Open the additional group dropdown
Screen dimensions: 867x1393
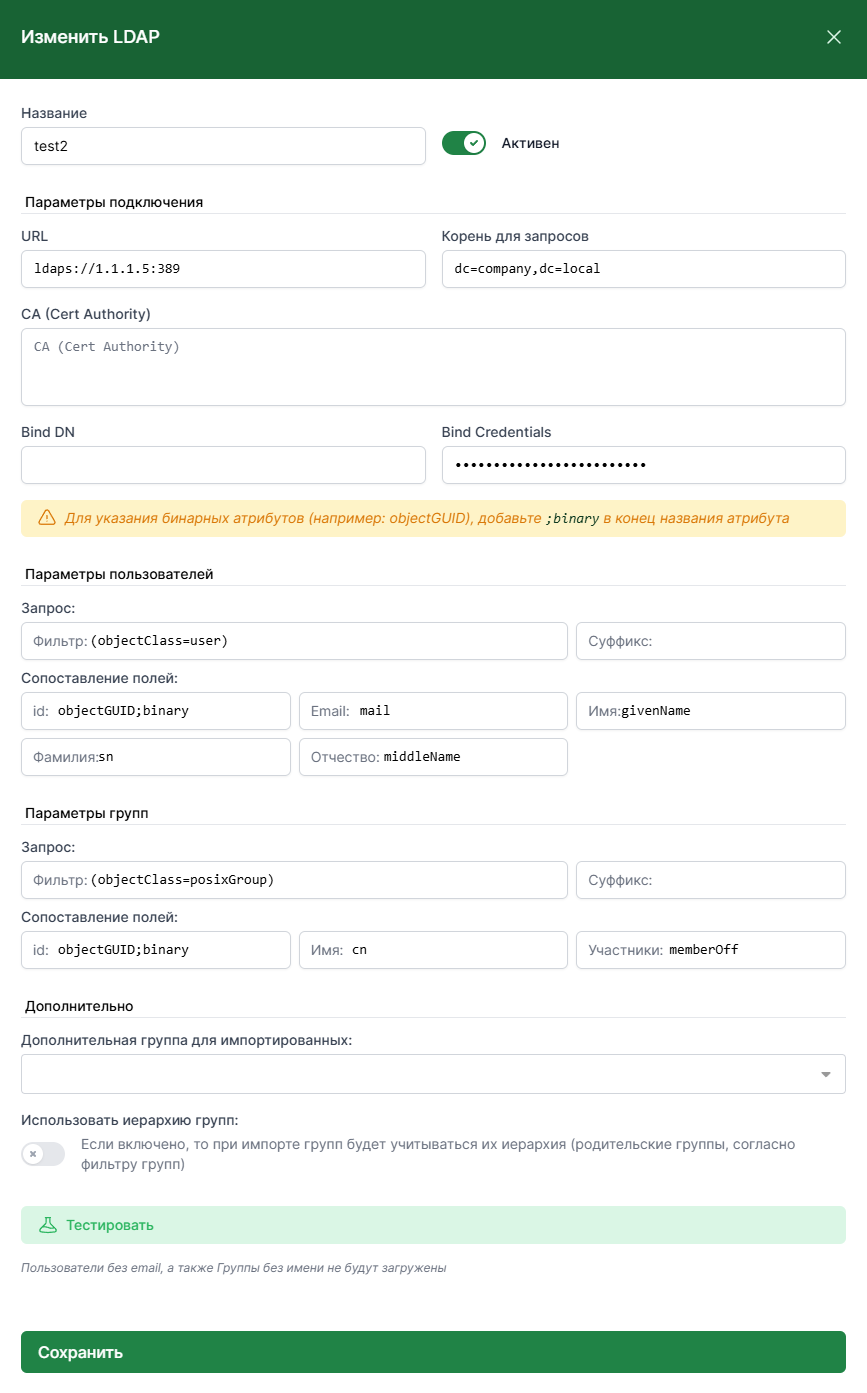(x=433, y=1074)
